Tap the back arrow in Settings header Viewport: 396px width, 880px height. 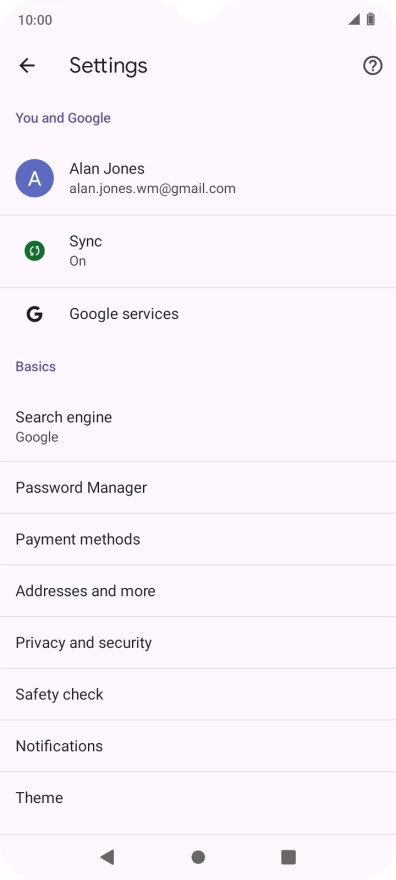[27, 66]
